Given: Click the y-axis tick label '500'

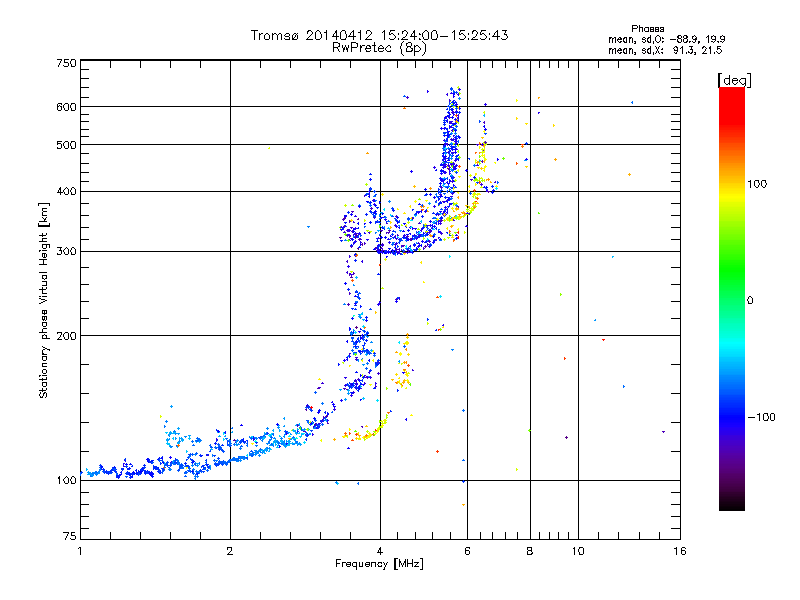Looking at the screenshot, I should pos(66,145).
